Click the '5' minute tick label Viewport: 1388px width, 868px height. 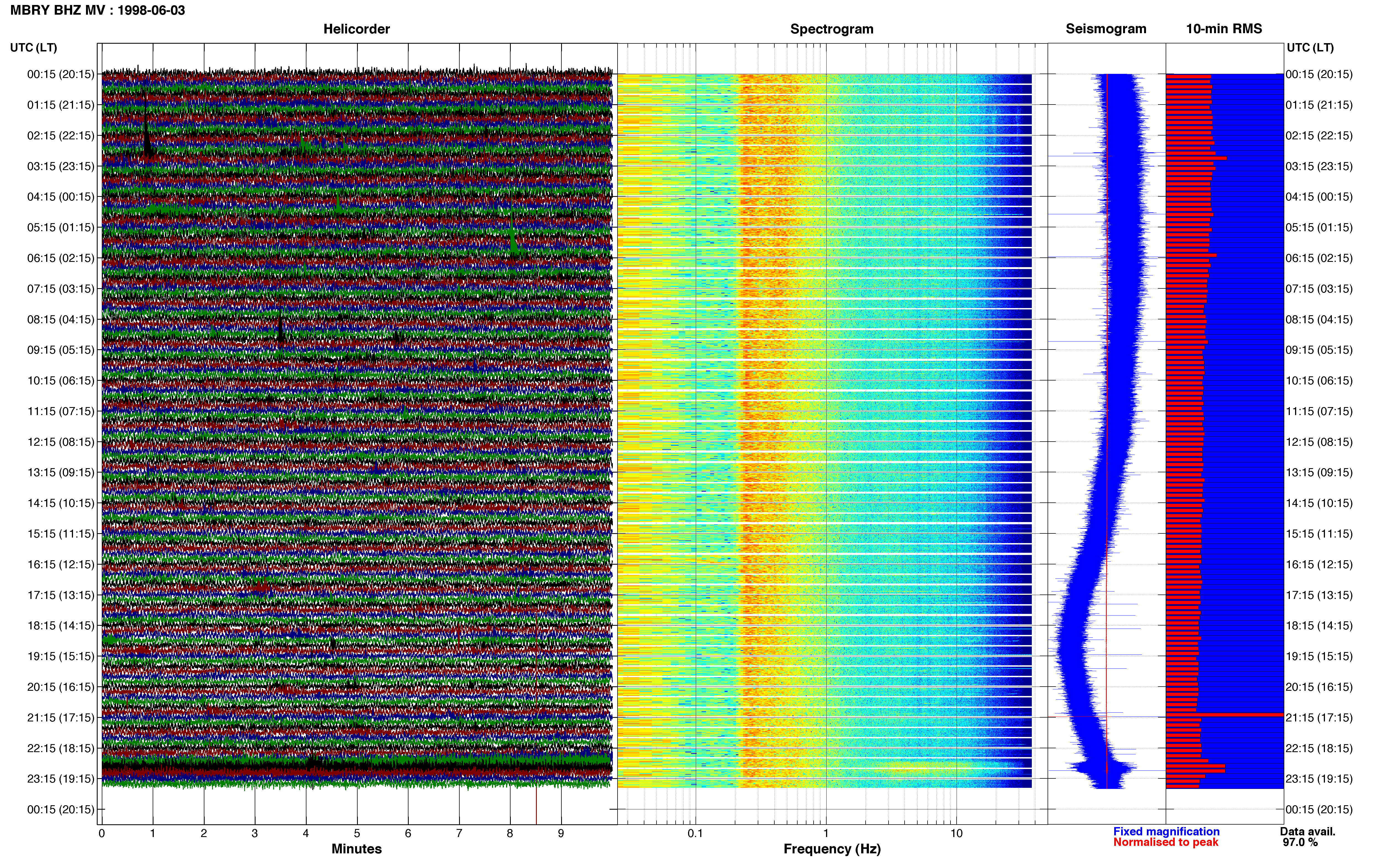(x=357, y=833)
